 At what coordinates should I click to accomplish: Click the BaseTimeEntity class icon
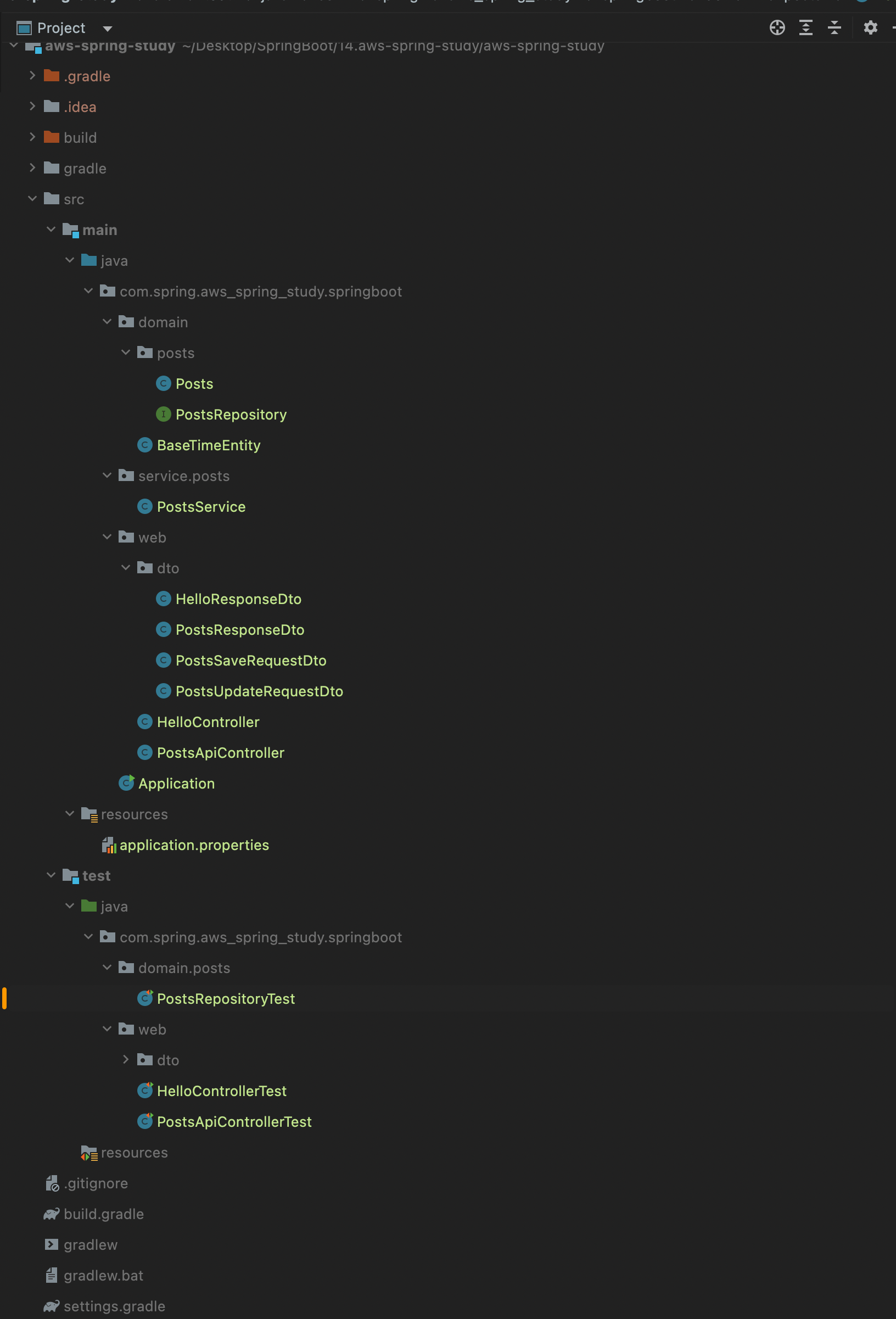coord(145,445)
